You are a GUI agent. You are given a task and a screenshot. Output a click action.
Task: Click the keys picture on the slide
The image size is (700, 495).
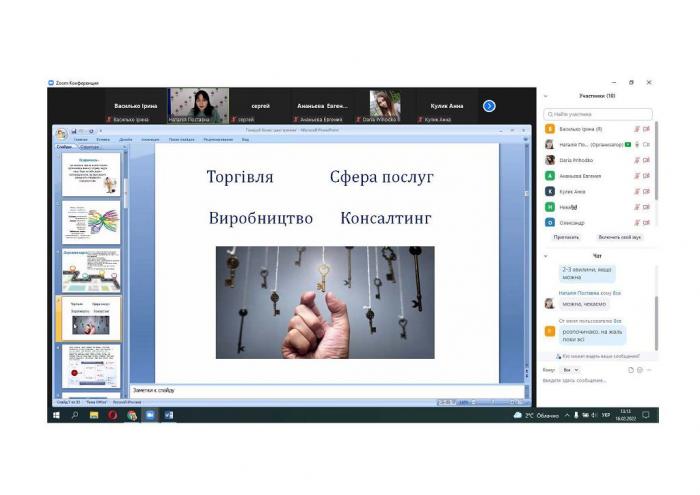[x=325, y=302]
